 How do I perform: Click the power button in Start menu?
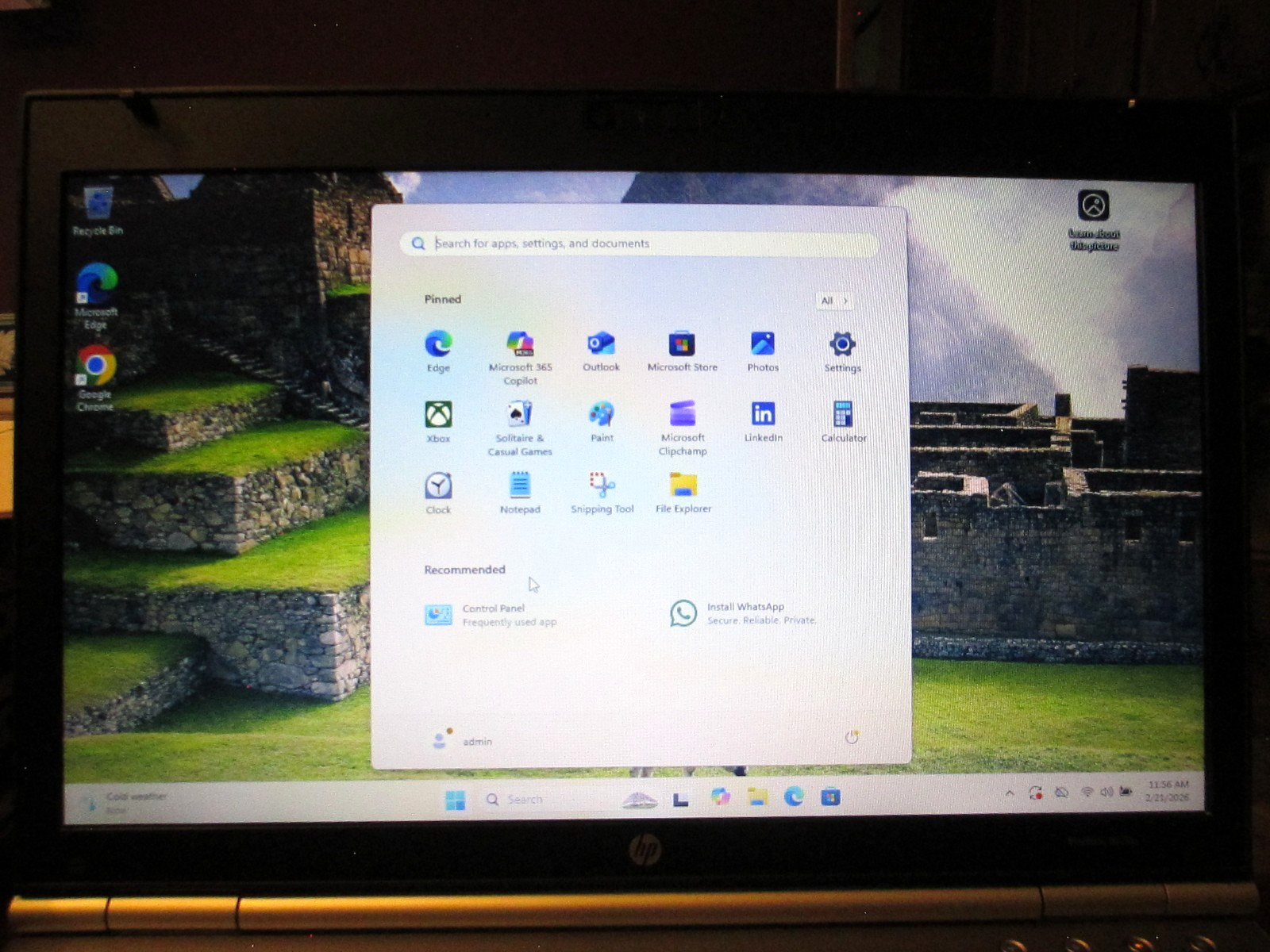[x=852, y=737]
